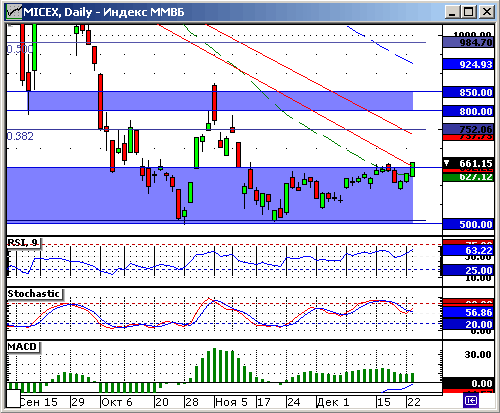The image size is (500, 413).
Task: Click the Ноя 5 date label
Action: pos(231,402)
